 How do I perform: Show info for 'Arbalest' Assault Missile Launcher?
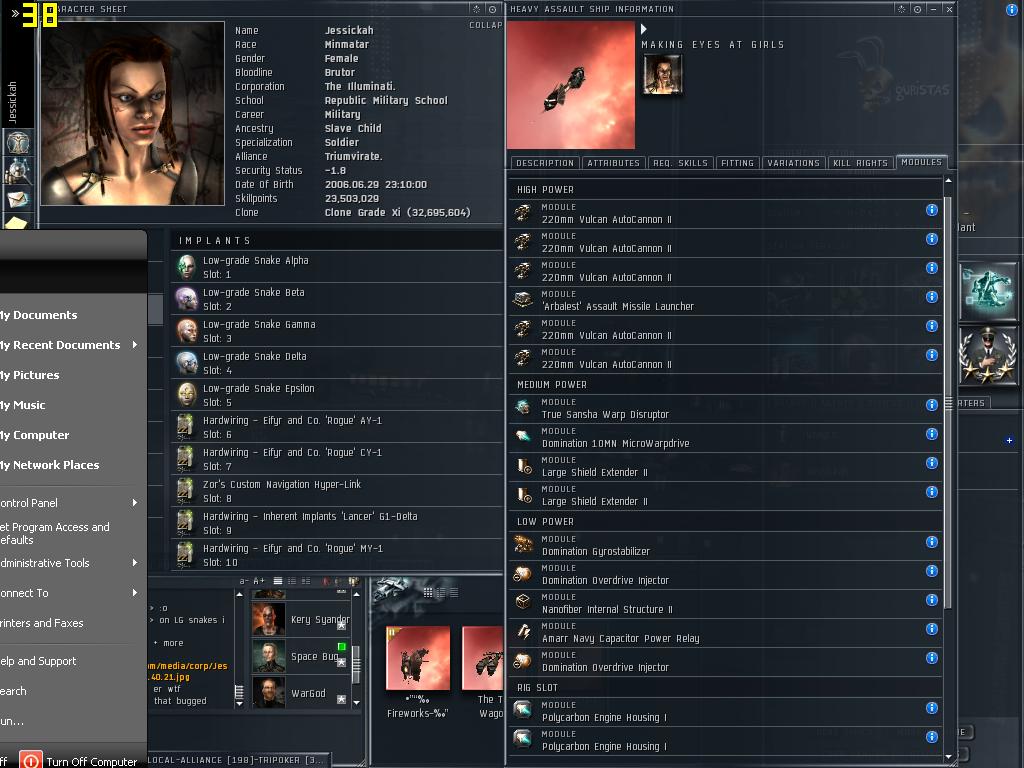932,297
